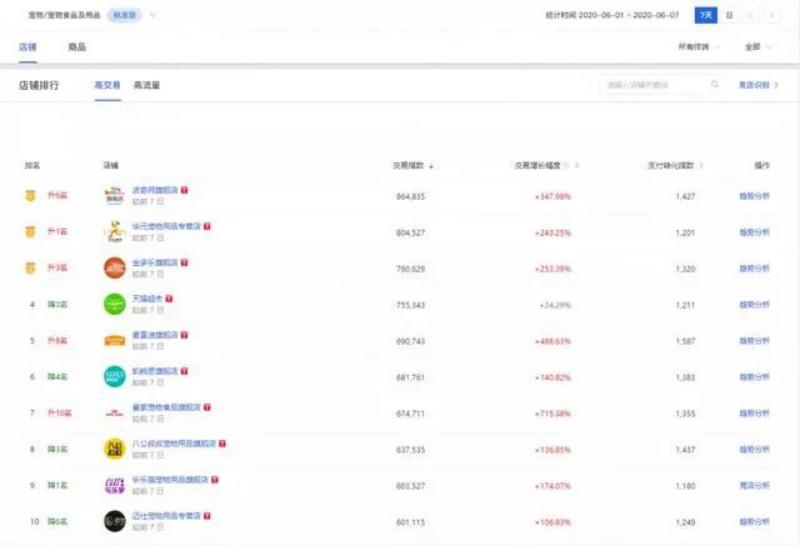The image size is (800, 547).
Task: Select the 日 day range button
Action: click(729, 15)
